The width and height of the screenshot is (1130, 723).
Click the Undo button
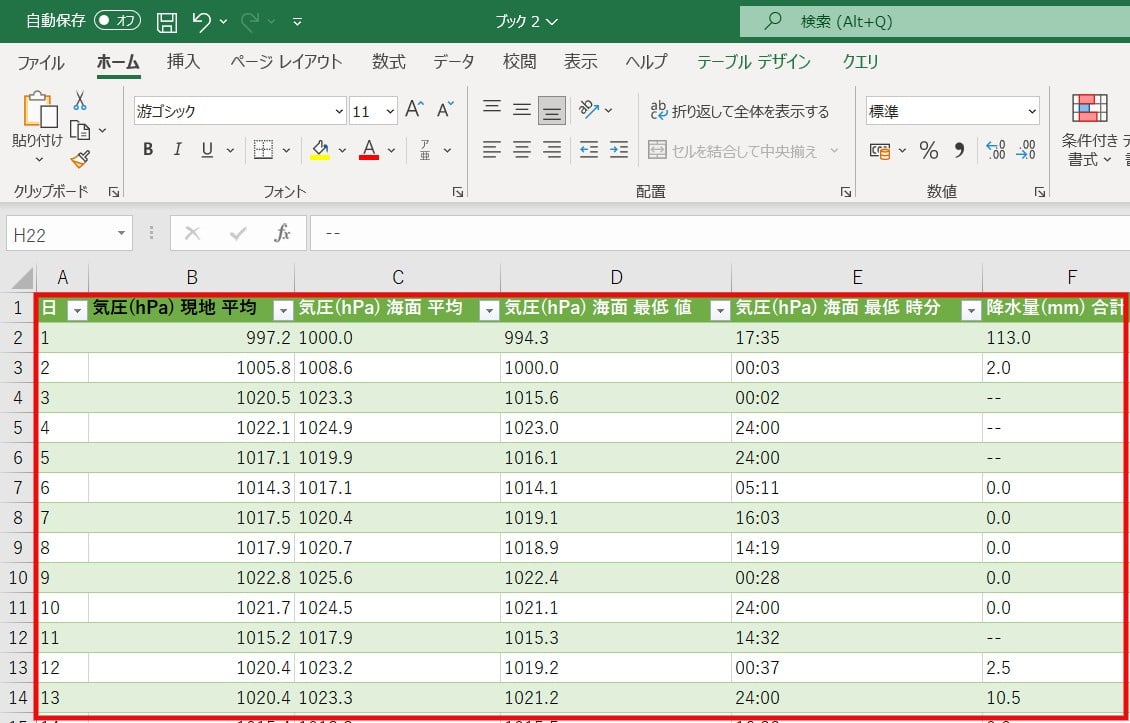[x=202, y=20]
